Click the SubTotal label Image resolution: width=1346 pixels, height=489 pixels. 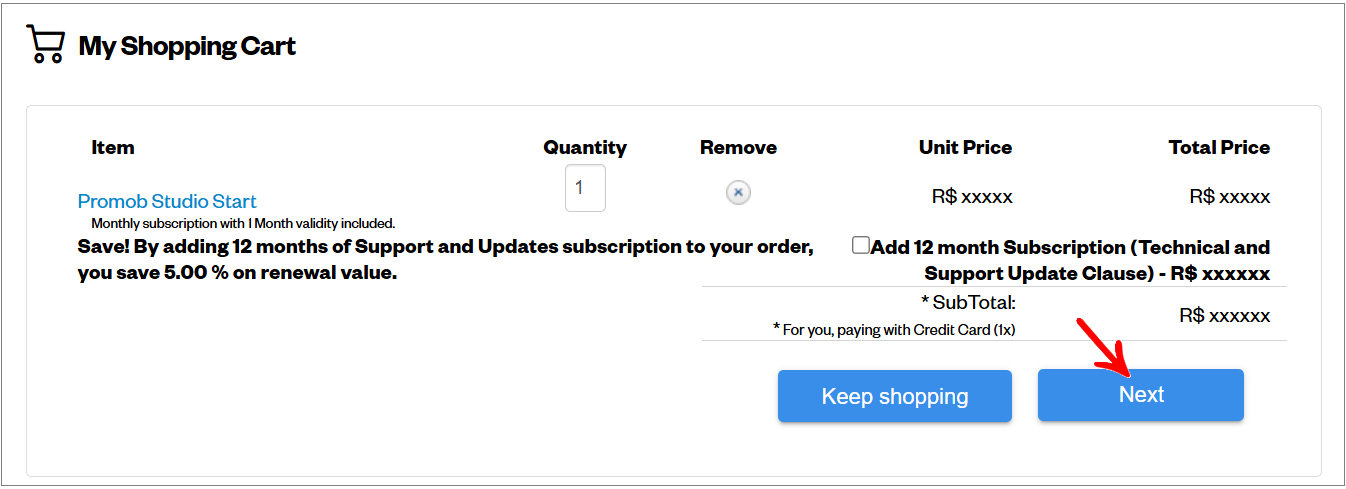(x=968, y=302)
